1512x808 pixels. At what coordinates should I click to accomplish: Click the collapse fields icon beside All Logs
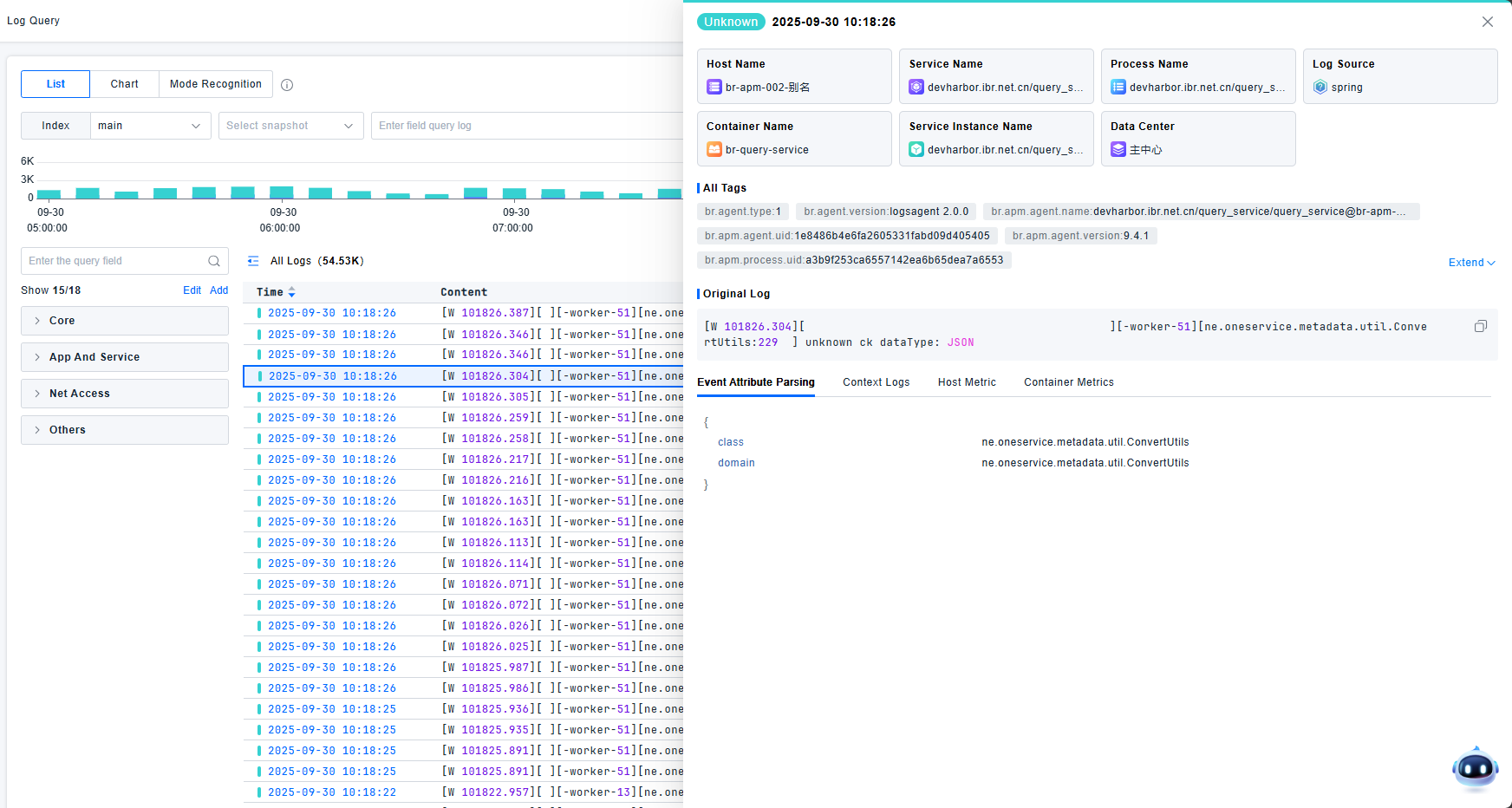253,261
